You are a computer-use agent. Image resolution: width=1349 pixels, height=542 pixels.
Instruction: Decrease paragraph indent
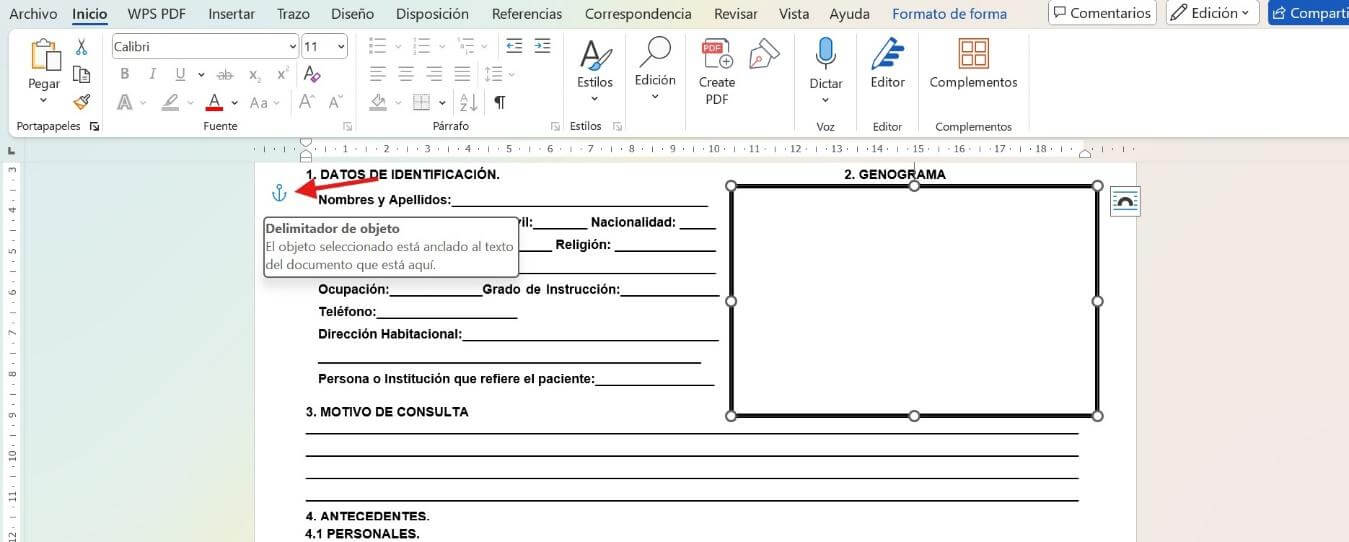click(514, 46)
